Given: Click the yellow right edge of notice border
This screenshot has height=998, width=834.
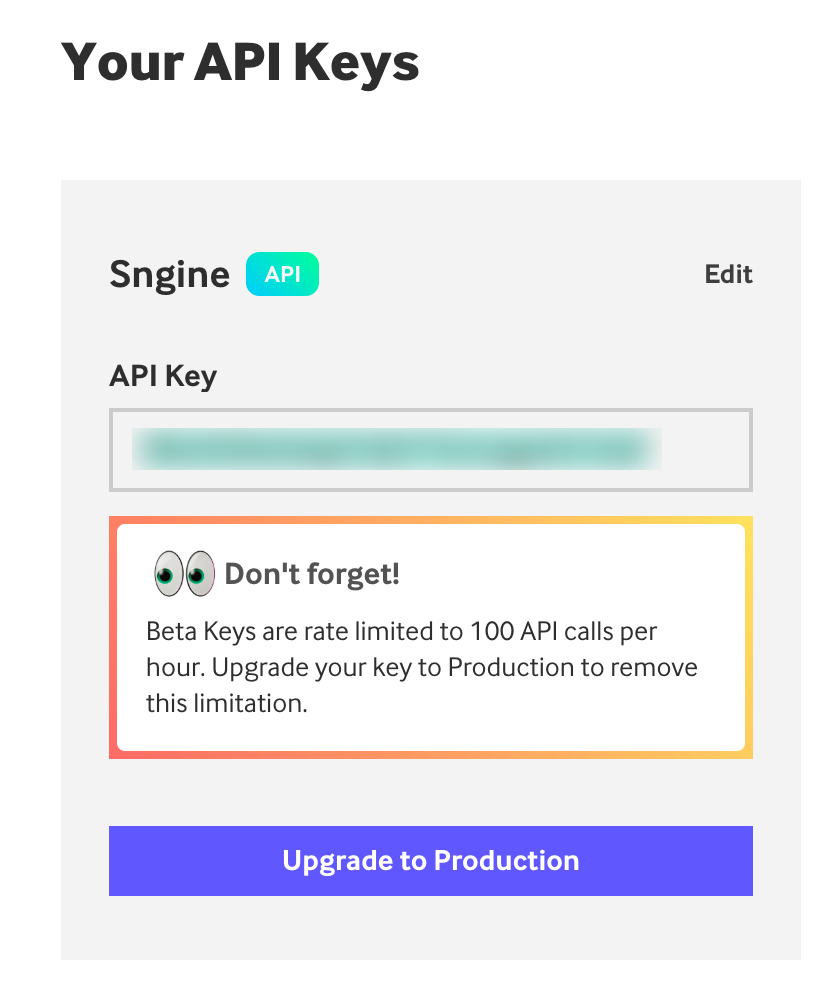Looking at the screenshot, I should (749, 638).
